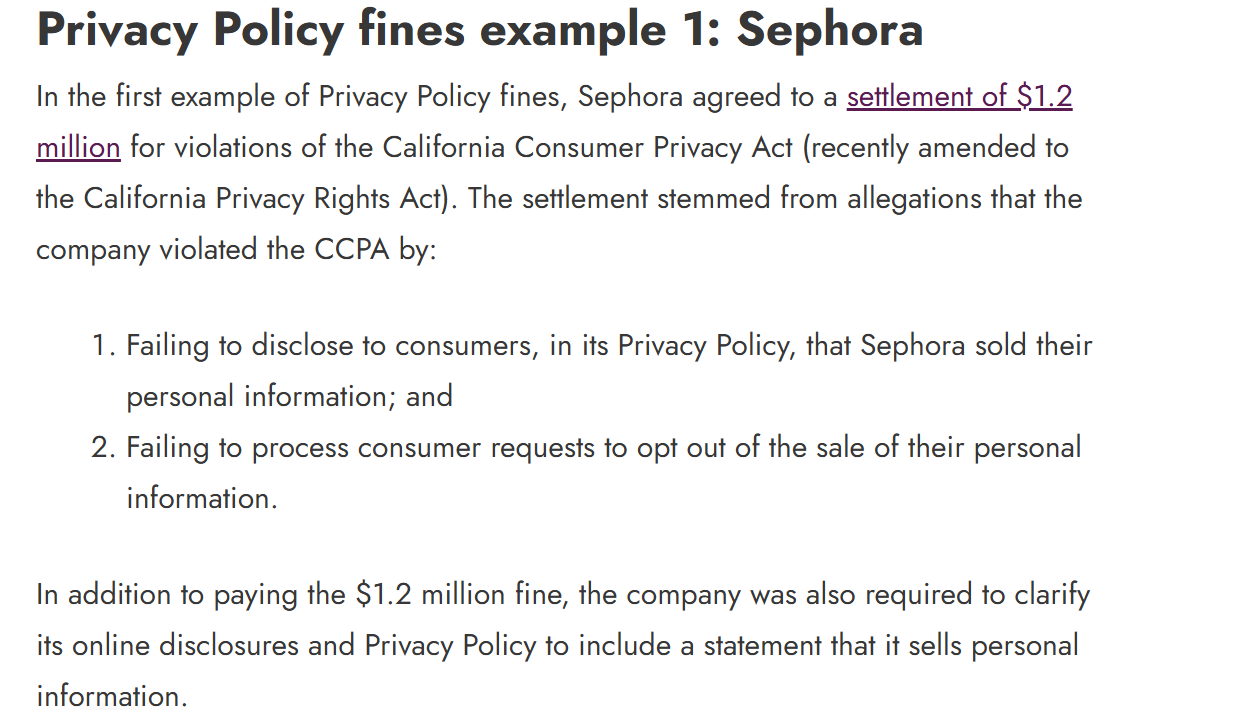The image size is (1257, 710).
Task: Click the text 'company violated the CCPA by:'
Action: tap(237, 249)
